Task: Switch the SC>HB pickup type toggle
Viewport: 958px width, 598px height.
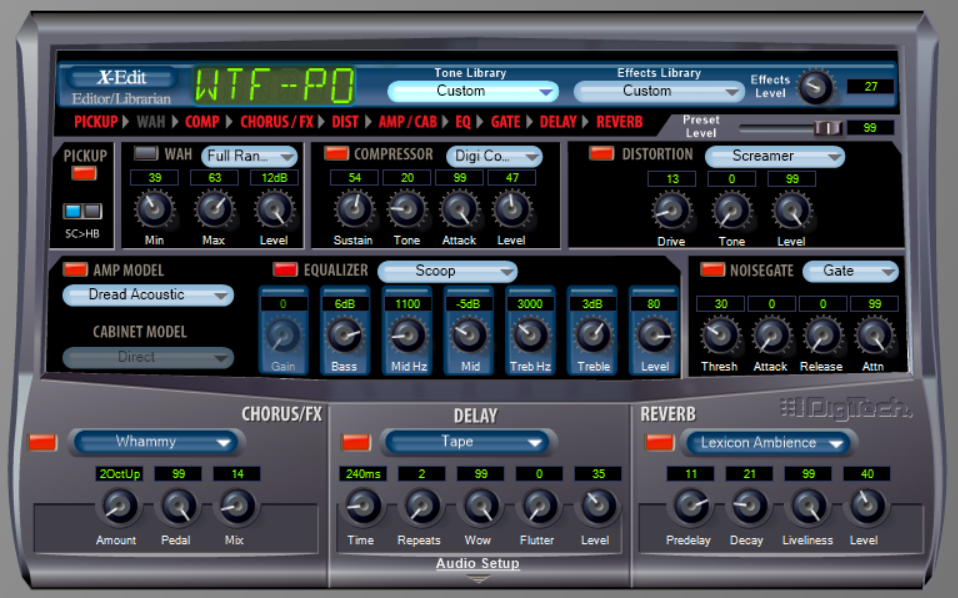Action: [82, 211]
